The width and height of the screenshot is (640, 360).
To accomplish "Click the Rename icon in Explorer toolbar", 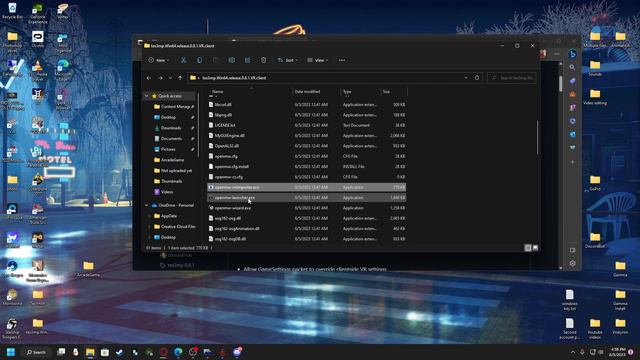I will (x=231, y=60).
